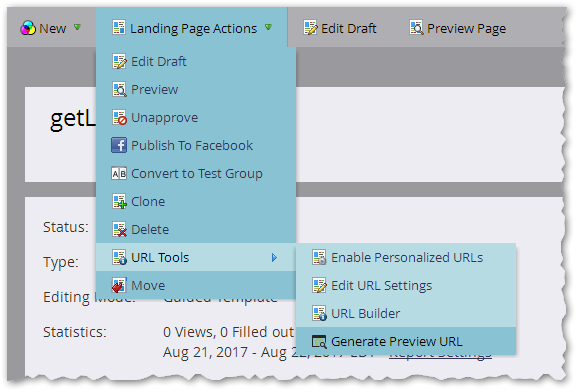Expand Landing Page Actions dropdown arrow
This screenshot has height=392, width=578.
(x=268, y=27)
